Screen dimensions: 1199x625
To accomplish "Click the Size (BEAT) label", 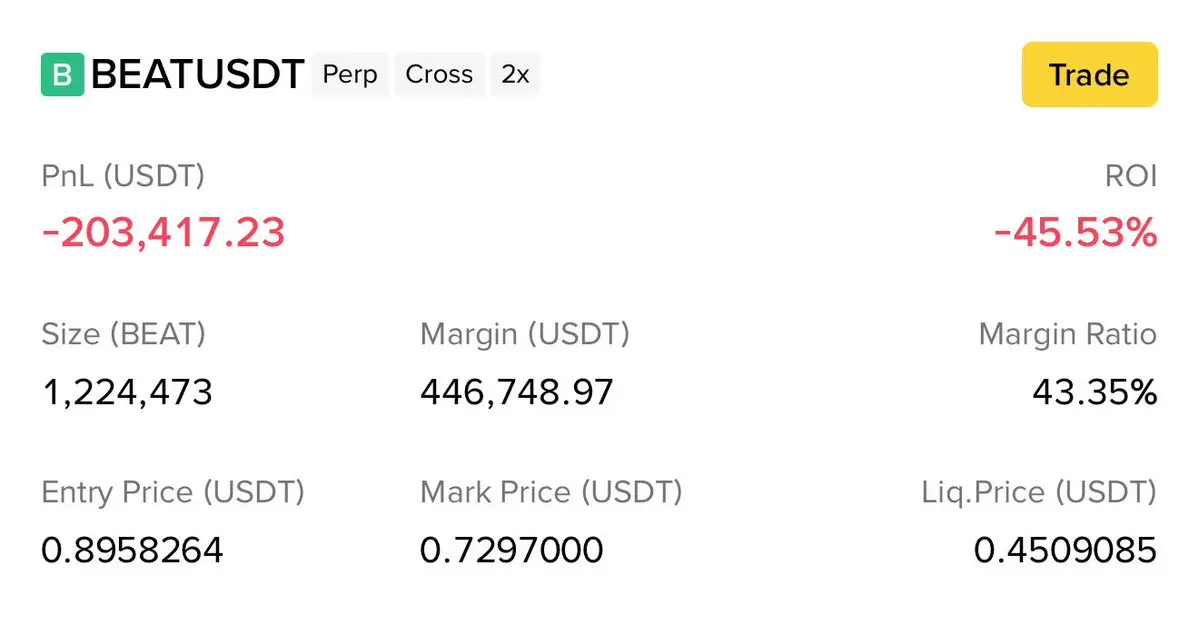I will [x=123, y=334].
